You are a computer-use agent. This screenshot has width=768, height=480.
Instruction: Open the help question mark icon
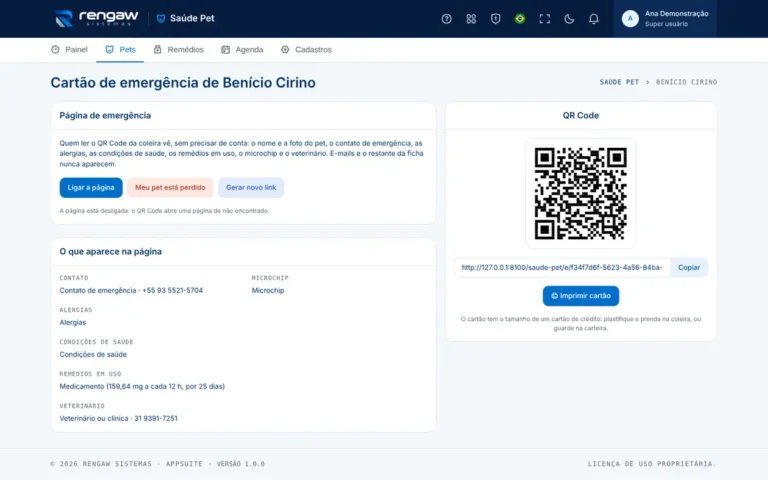click(x=446, y=19)
